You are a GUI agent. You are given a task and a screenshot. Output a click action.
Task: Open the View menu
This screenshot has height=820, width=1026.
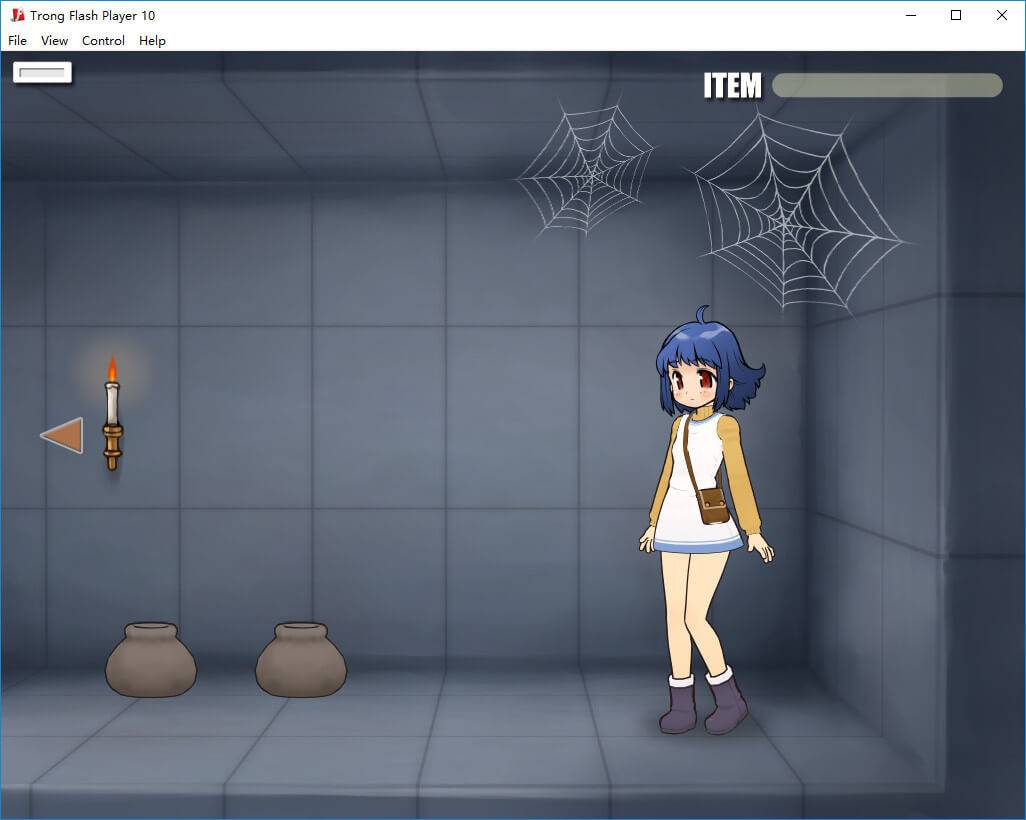click(54, 41)
